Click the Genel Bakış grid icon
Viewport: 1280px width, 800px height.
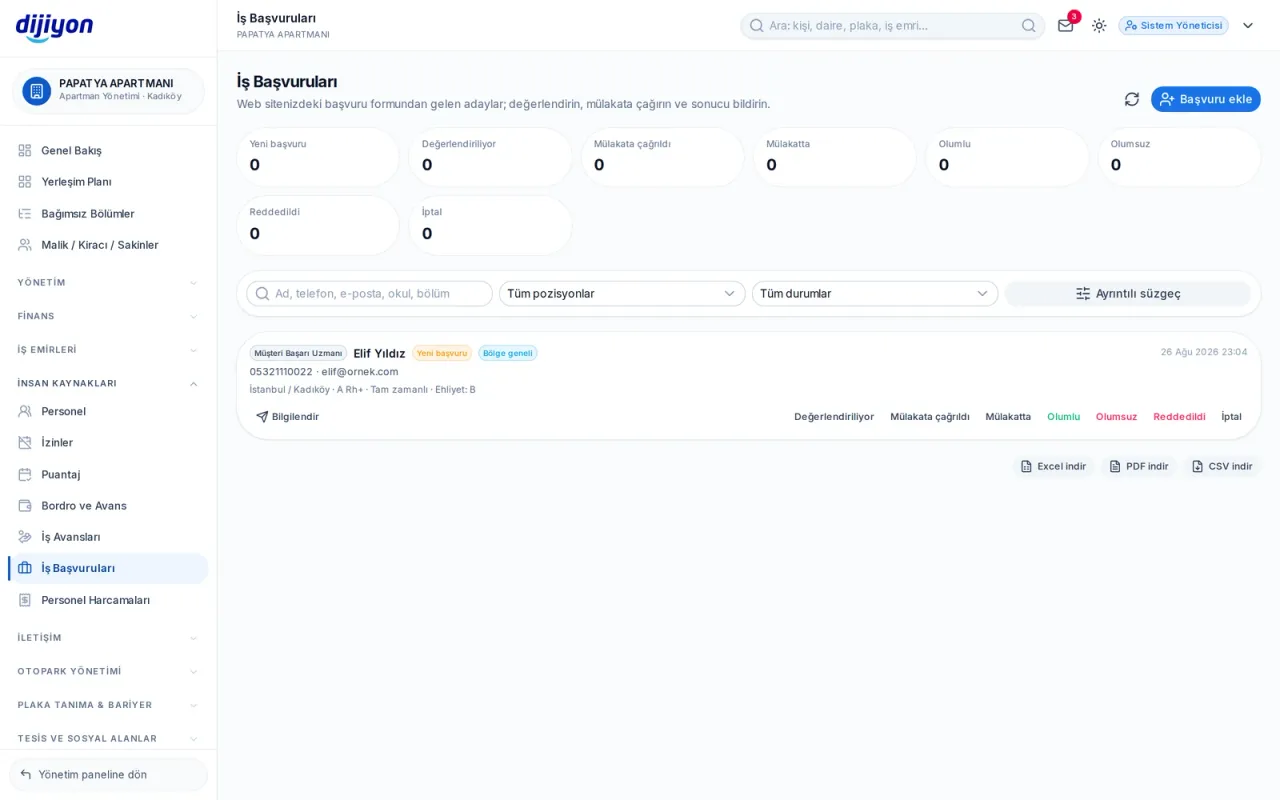[25, 150]
